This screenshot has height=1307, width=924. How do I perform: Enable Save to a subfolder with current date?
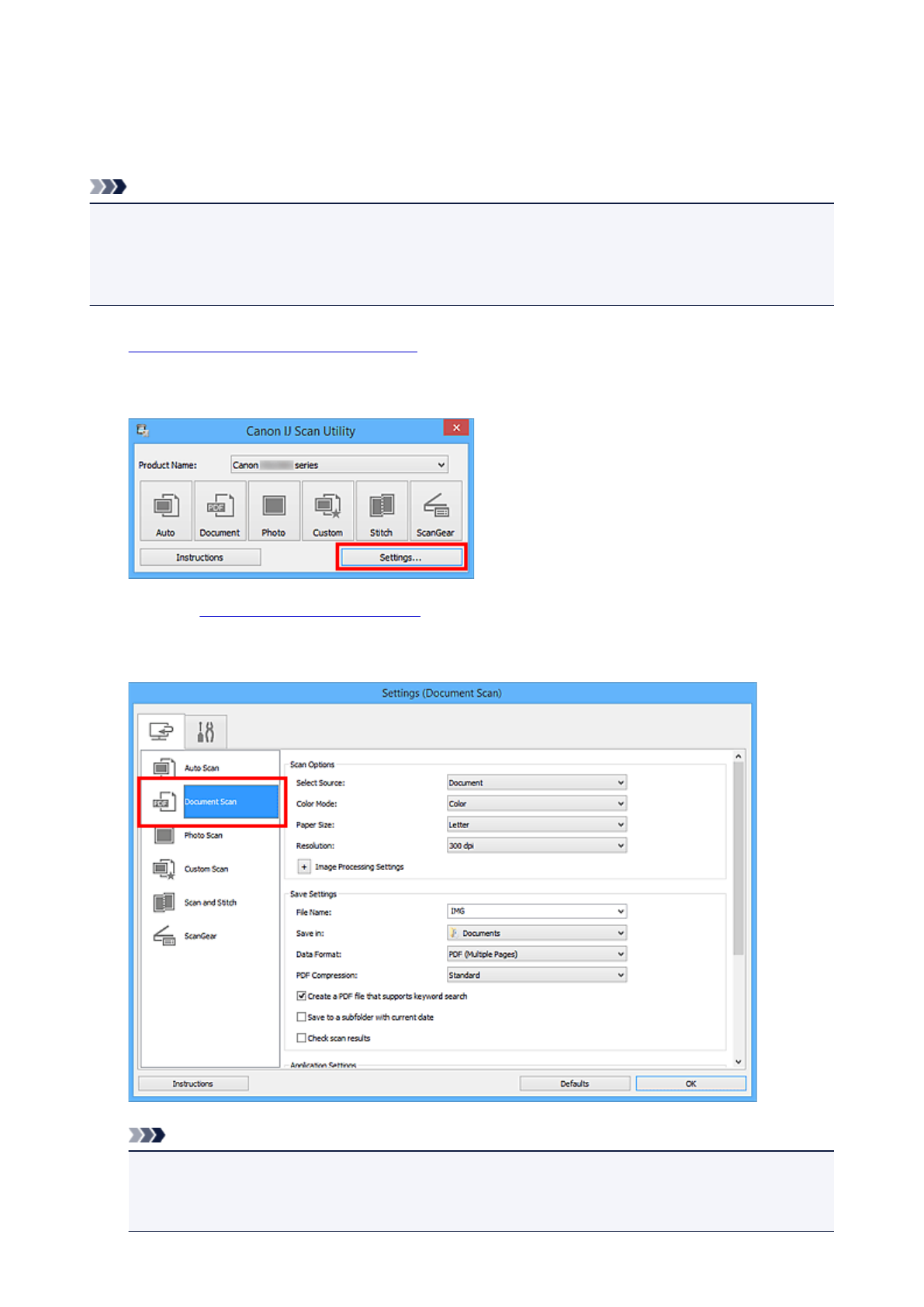pos(302,1017)
